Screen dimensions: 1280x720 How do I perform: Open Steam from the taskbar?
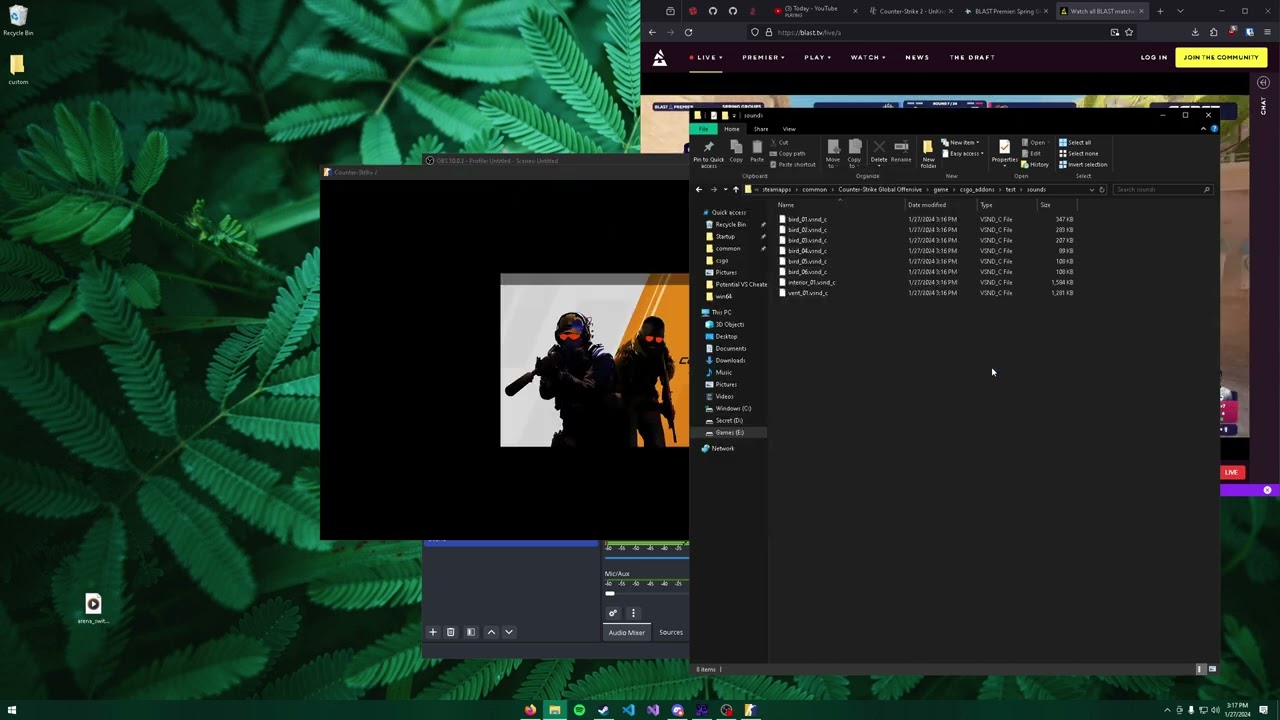[x=603, y=710]
